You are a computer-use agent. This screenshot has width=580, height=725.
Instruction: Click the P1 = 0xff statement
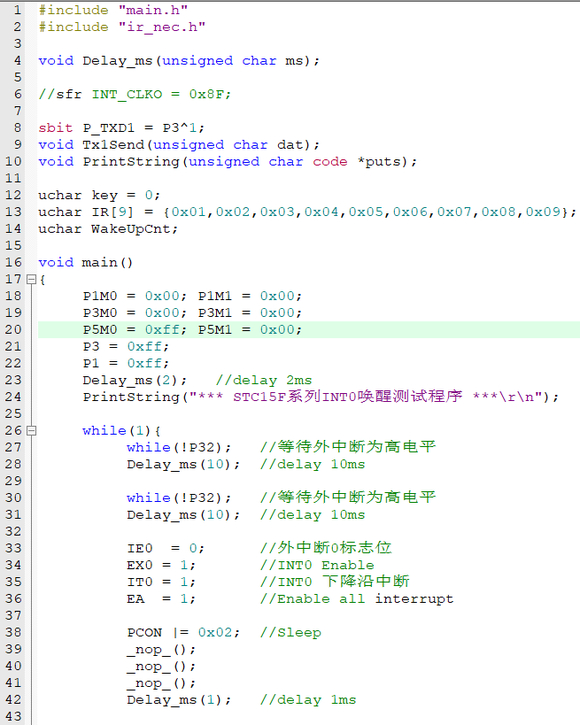pos(126,363)
